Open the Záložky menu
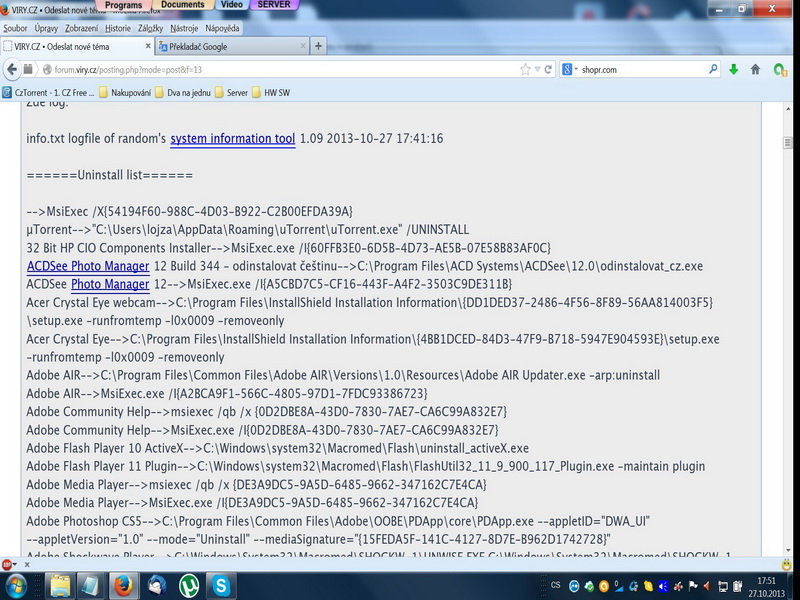Screen dimensions: 800x600 (x=152, y=29)
